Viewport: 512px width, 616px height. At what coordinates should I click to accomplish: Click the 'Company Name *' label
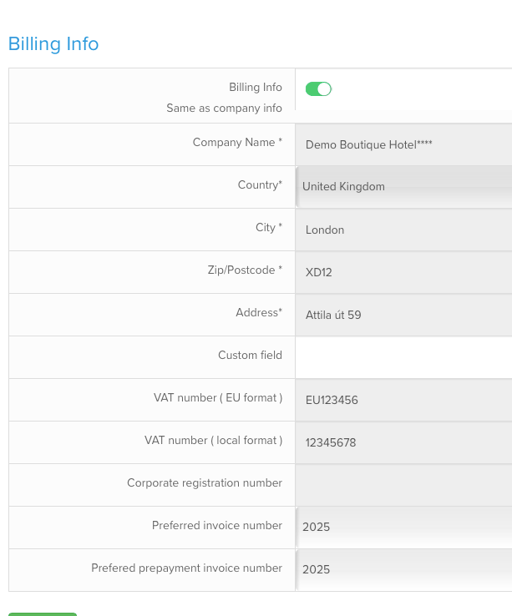point(237,142)
